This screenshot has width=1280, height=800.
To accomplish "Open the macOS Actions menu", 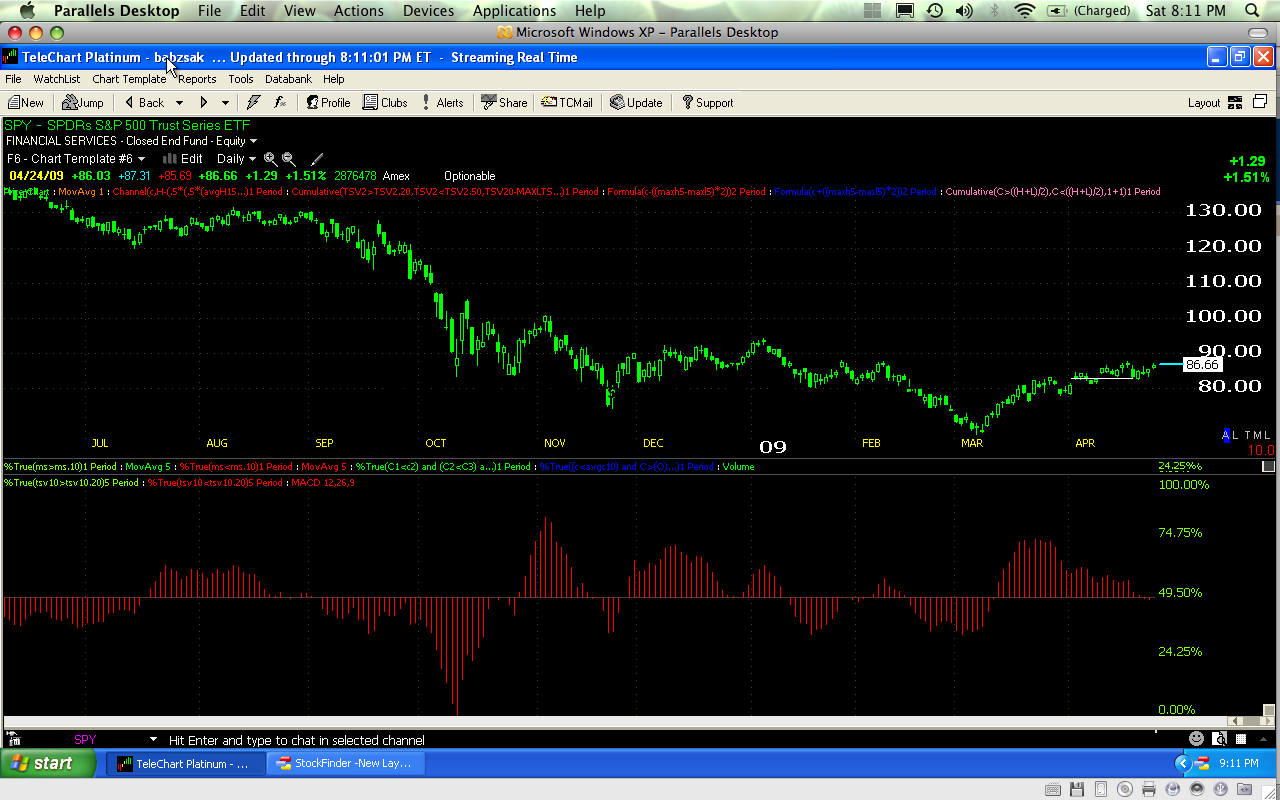I will click(359, 11).
